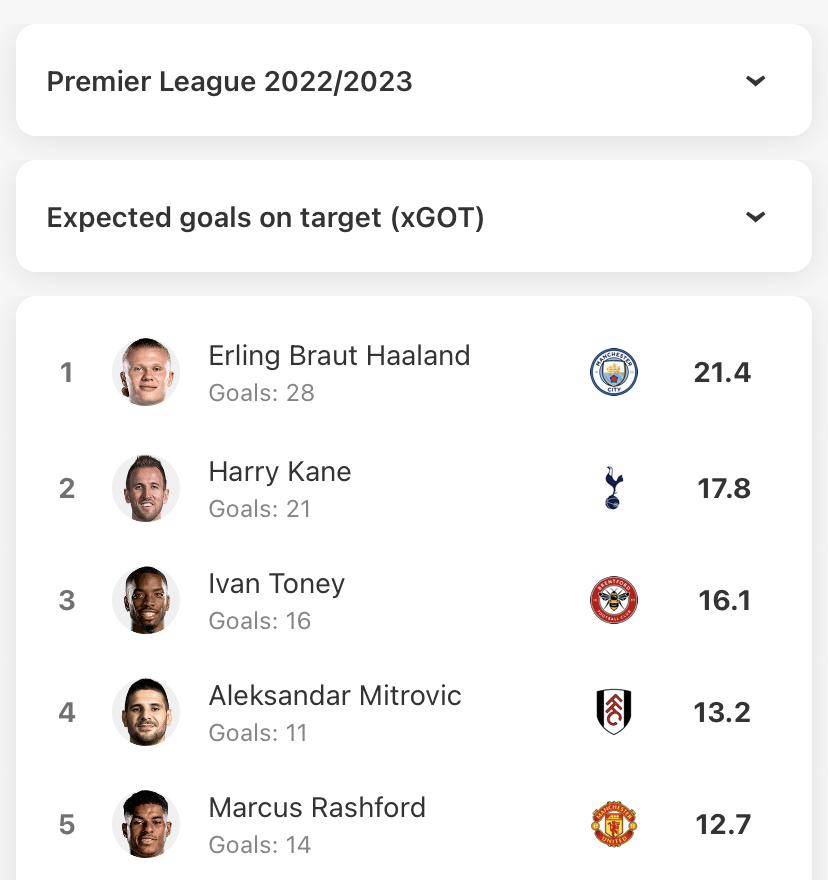Viewport: 828px width, 880px height.
Task: Select the Ivan Toney name link
Action: pos(276,584)
